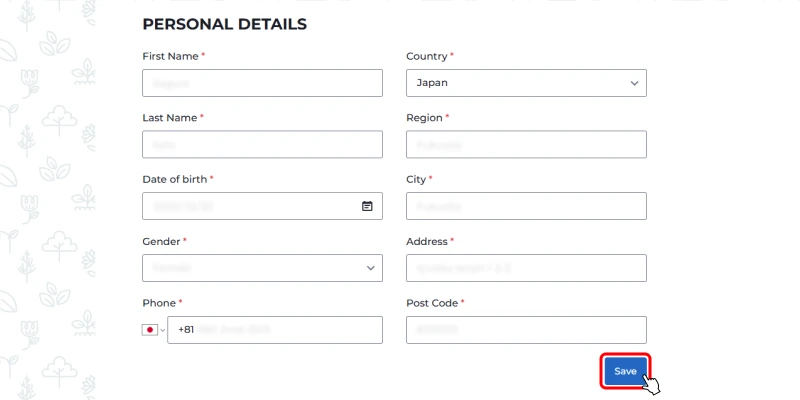Focus the First Name input field

tap(262, 83)
